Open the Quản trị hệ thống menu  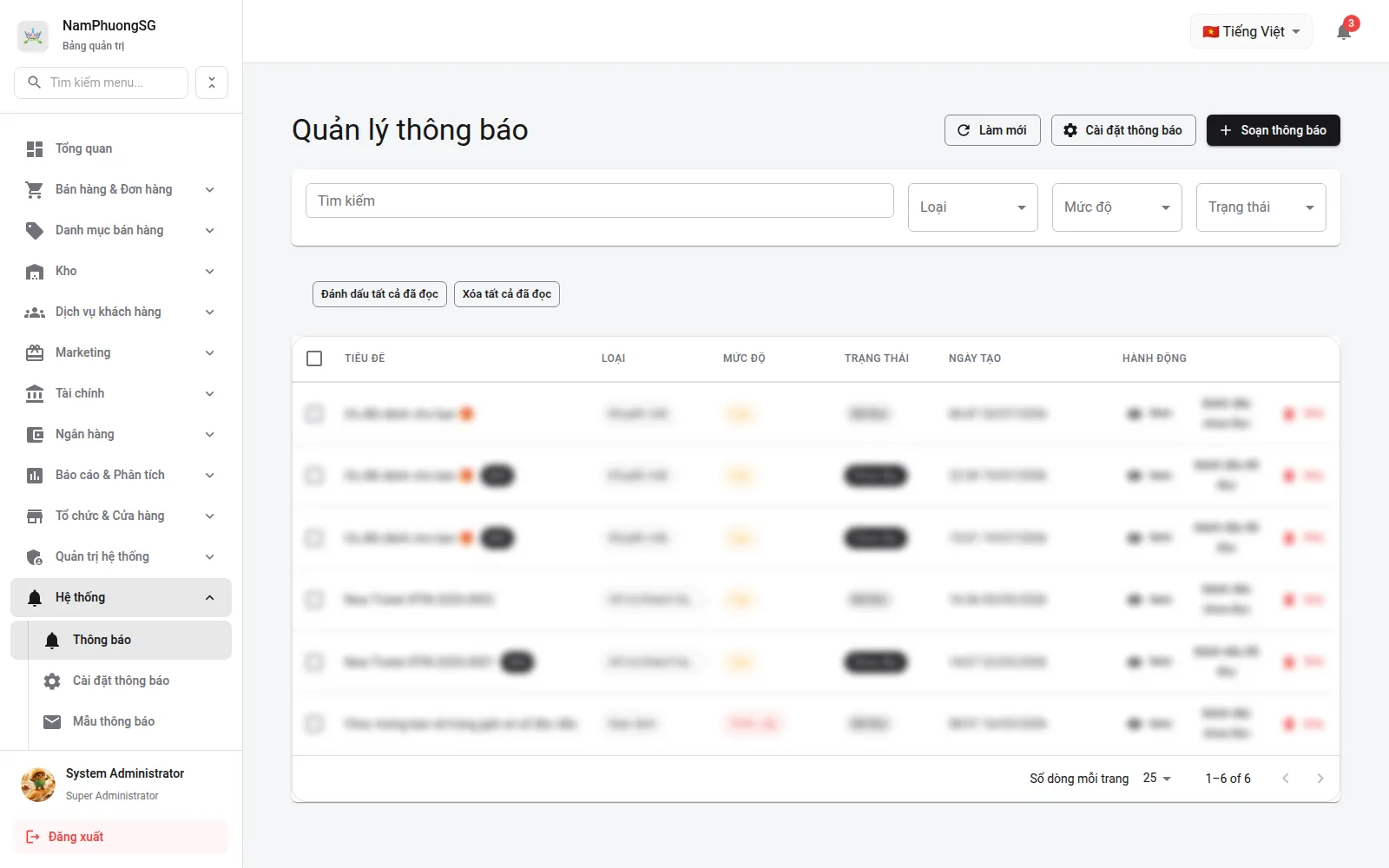(x=122, y=557)
